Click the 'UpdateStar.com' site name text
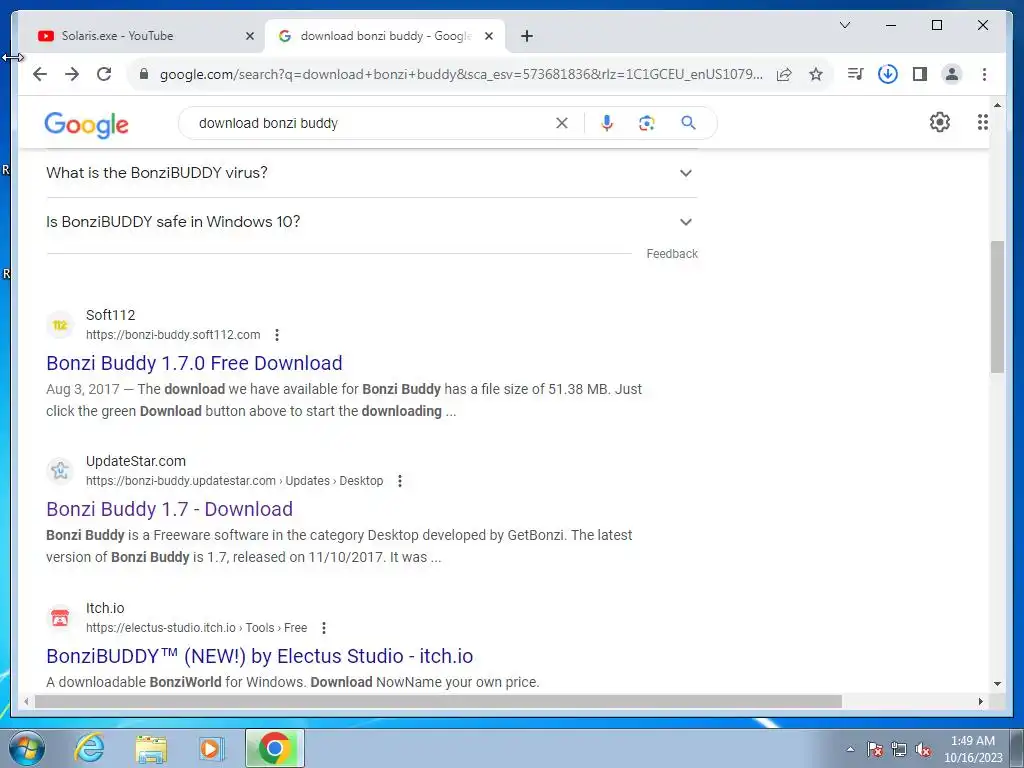Screen dimensions: 1024x768 (136, 461)
